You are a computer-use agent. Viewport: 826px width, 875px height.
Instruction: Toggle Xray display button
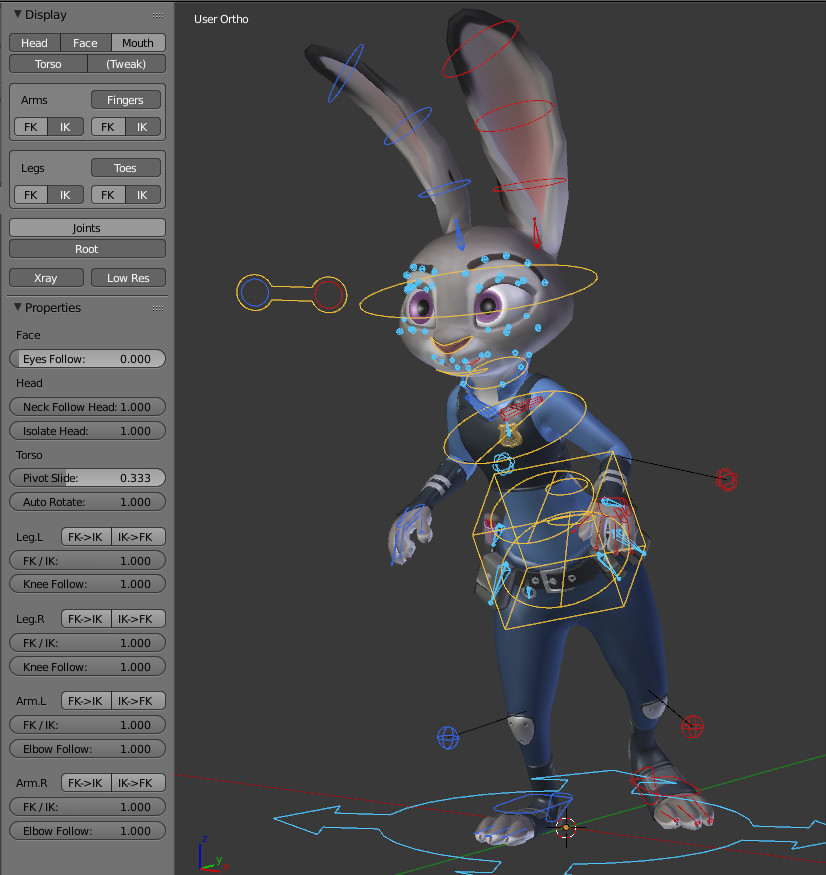pyautogui.click(x=46, y=278)
